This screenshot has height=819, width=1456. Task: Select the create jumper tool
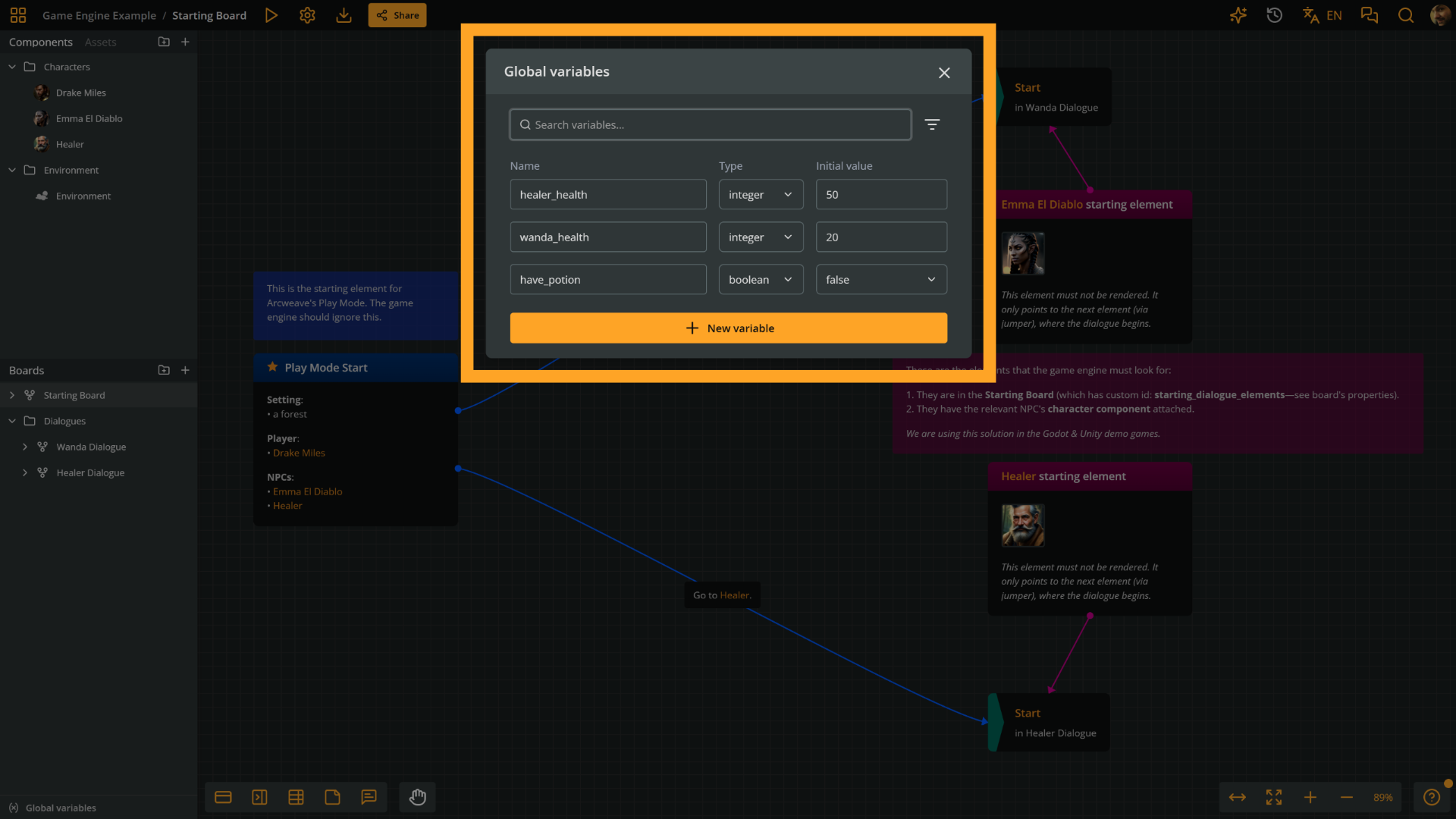[259, 797]
